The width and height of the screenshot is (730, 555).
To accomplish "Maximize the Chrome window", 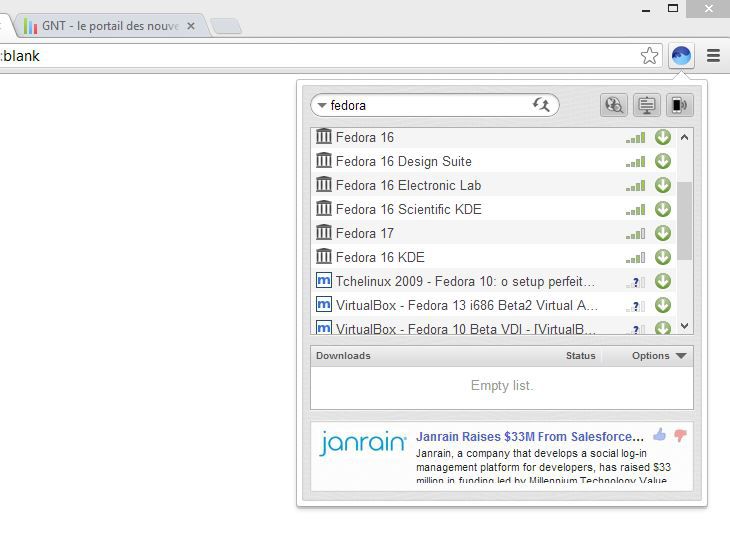I will click(x=673, y=8).
